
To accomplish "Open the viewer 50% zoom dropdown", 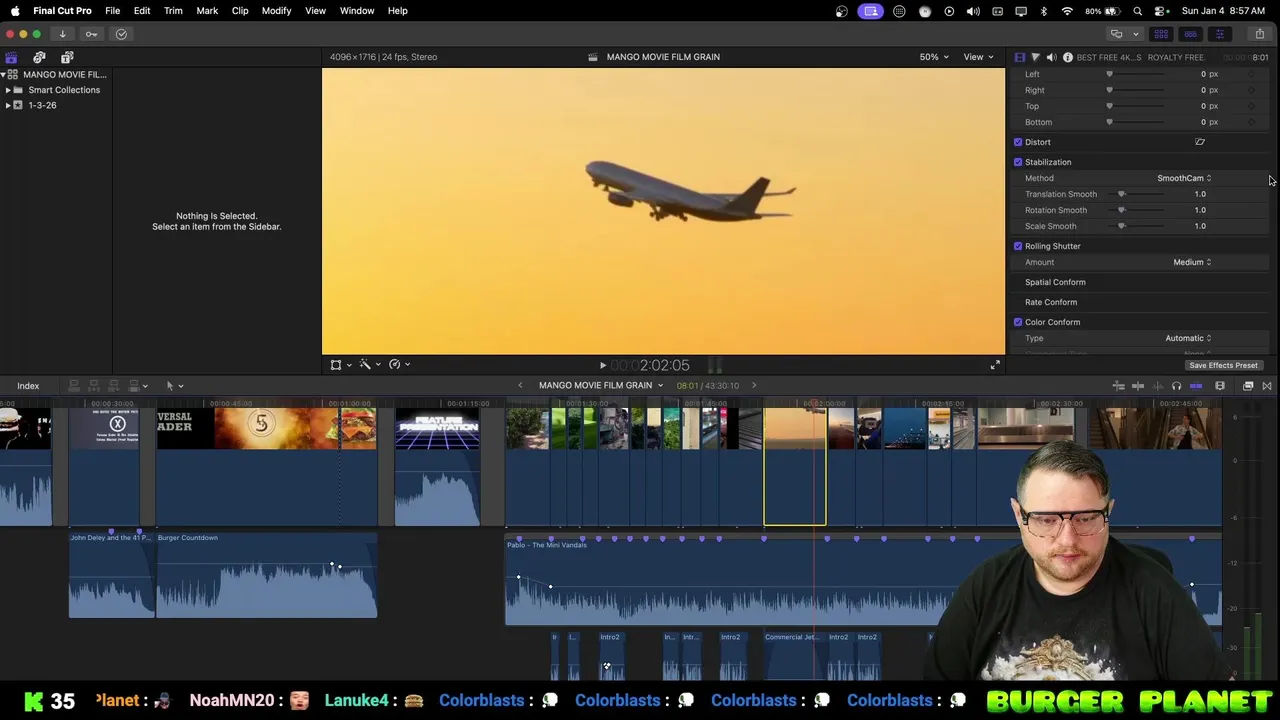I will pos(934,57).
